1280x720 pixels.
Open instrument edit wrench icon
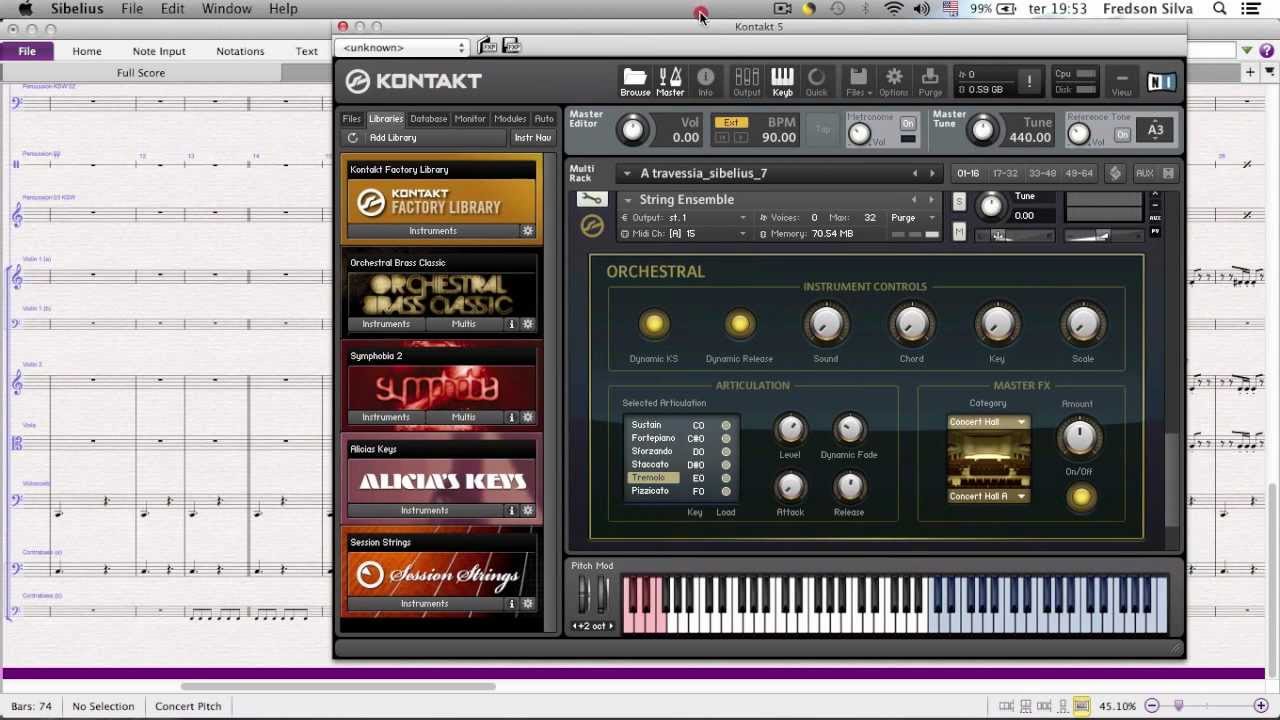click(591, 200)
